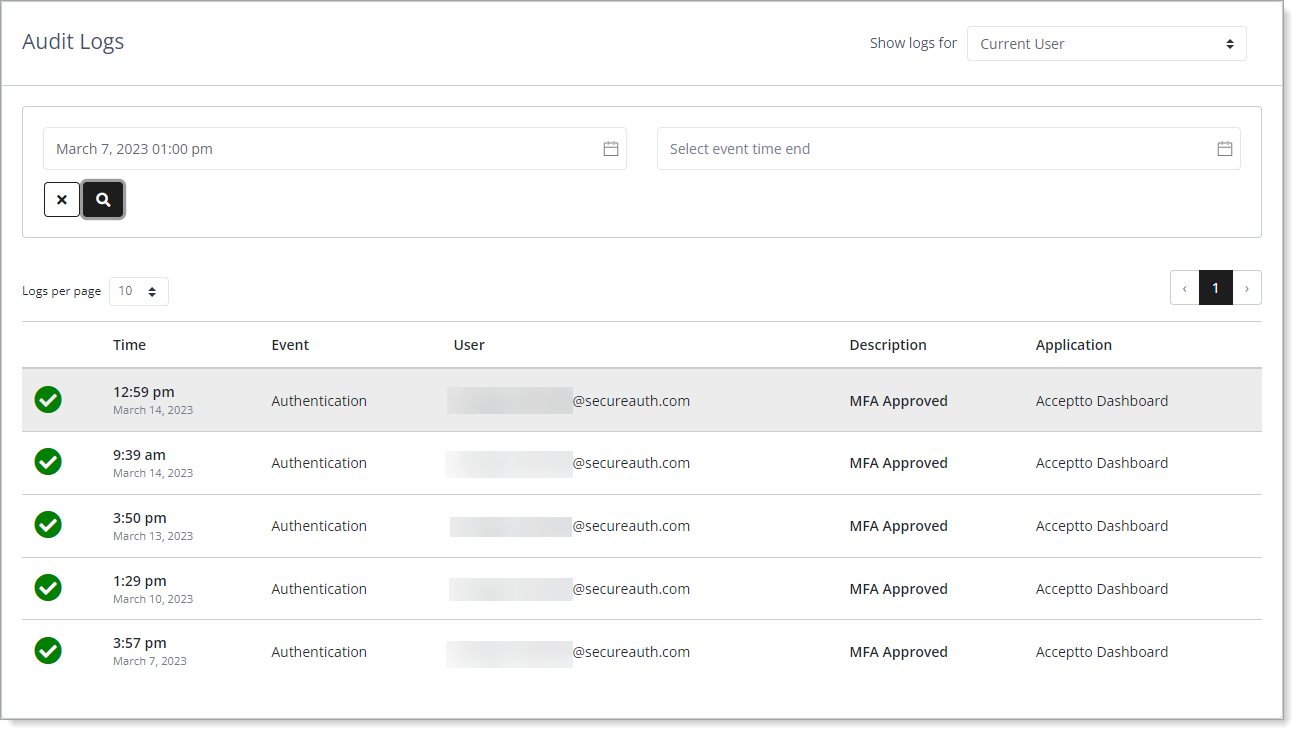
Task: Click MFA Approved in the 3:57 pm row
Action: coord(898,652)
